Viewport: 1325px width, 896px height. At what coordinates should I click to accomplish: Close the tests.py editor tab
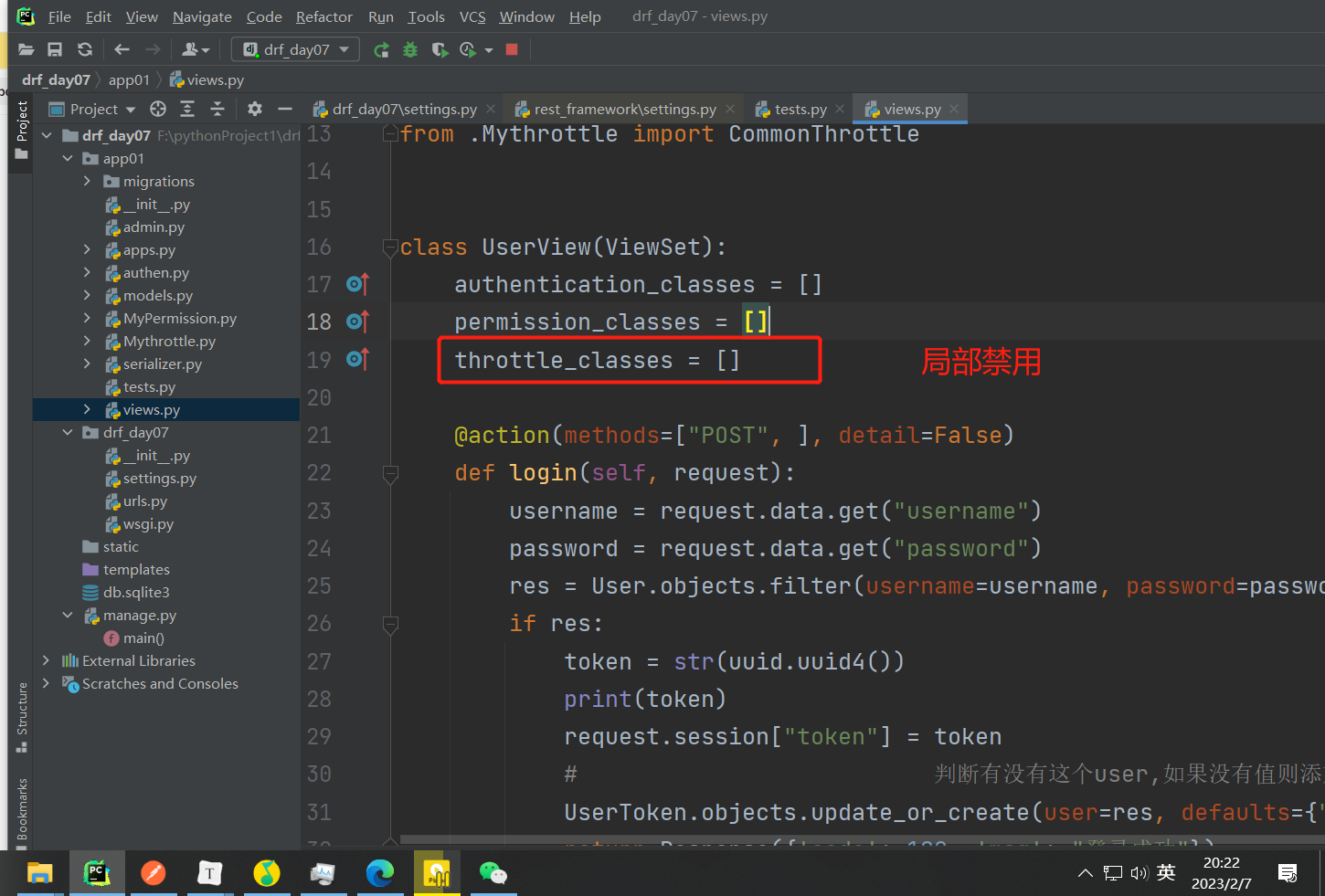click(840, 109)
